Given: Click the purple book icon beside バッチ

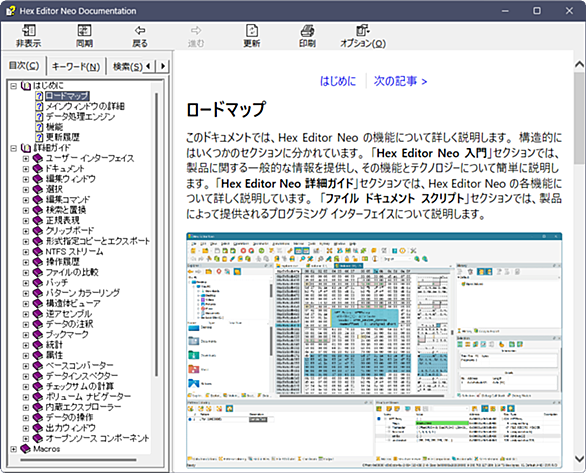Looking at the screenshot, I should 38,283.
